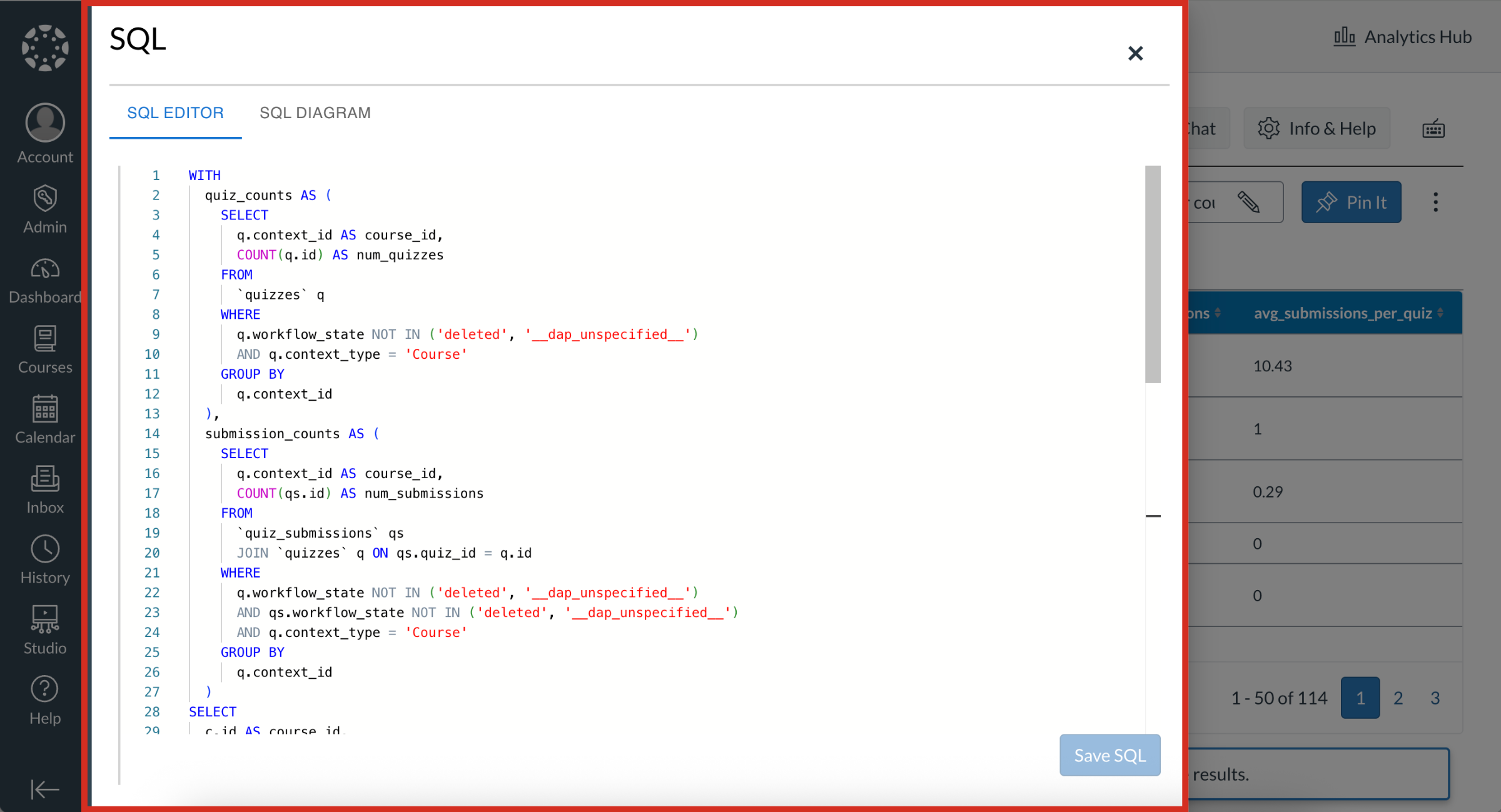
Task: Open Studio from the sidebar
Action: tap(45, 630)
